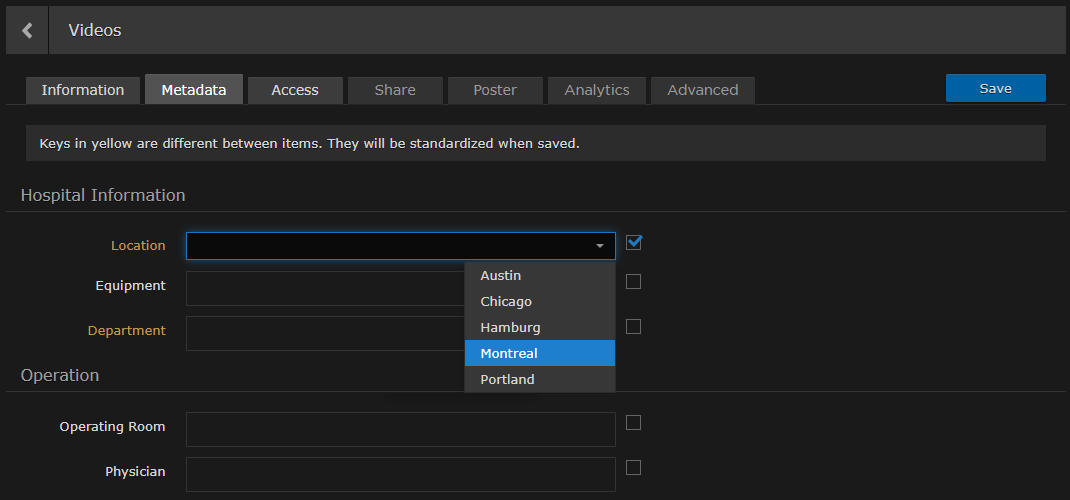
Task: Go to the Analytics tab
Action: pos(597,90)
